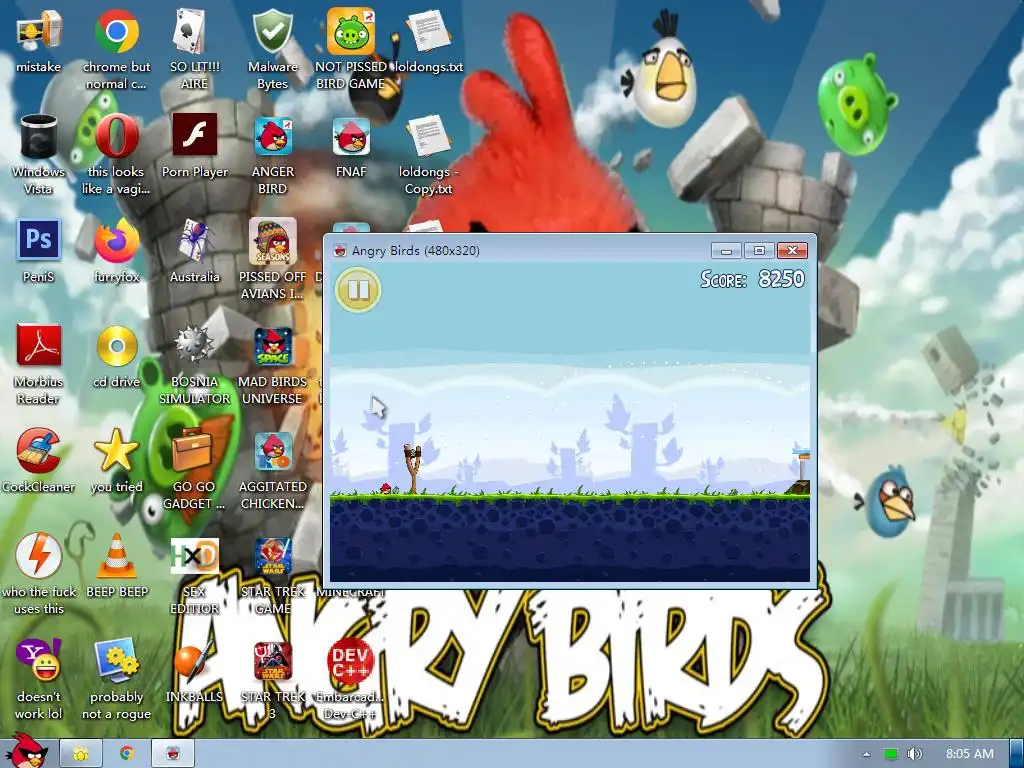Open Yahoo icon labeled 'doesn't work lol'
The height and width of the screenshot is (768, 1024).
[39, 661]
